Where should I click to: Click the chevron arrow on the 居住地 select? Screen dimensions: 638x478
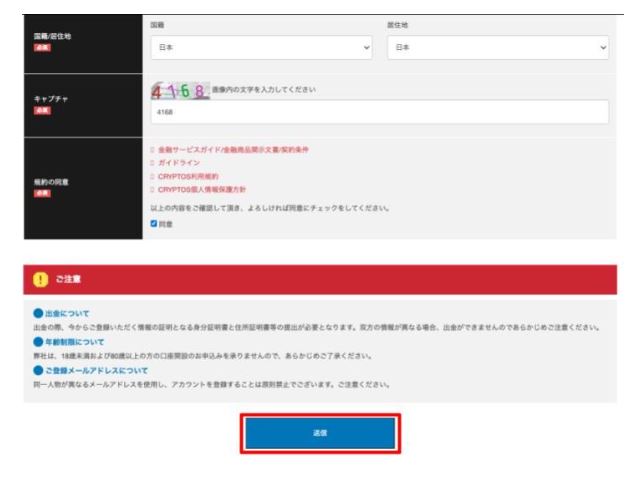tap(604, 46)
